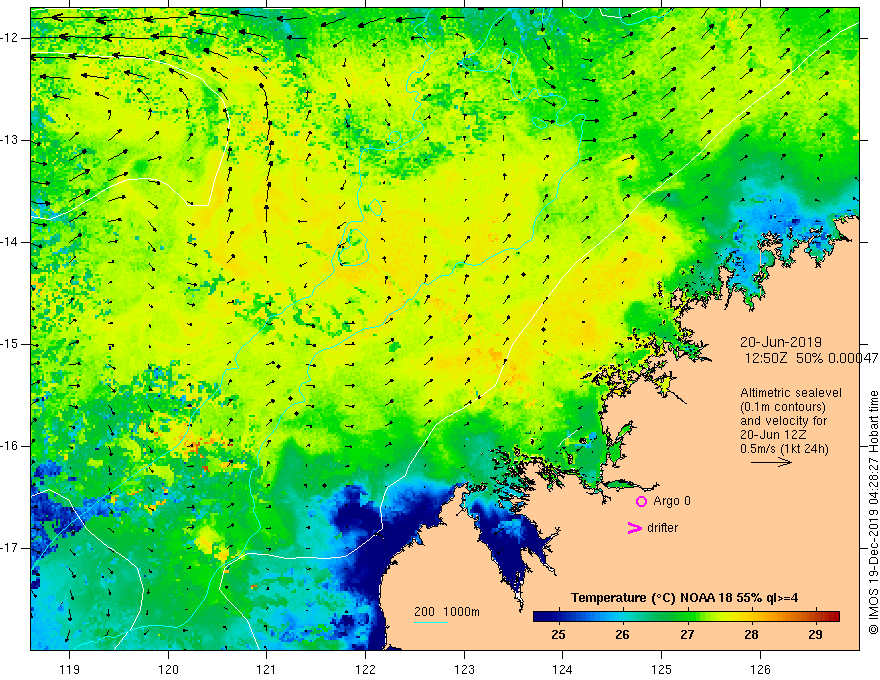Click longitude label 120 on bottom axis
Image resolution: width=880 pixels, height=680 pixels.
(x=168, y=669)
